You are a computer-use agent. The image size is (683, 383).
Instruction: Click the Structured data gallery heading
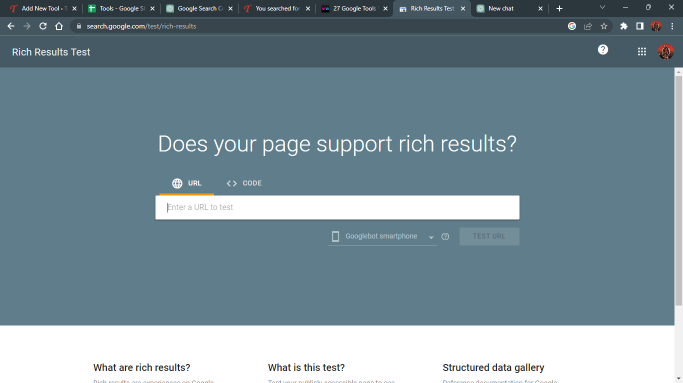(x=493, y=368)
